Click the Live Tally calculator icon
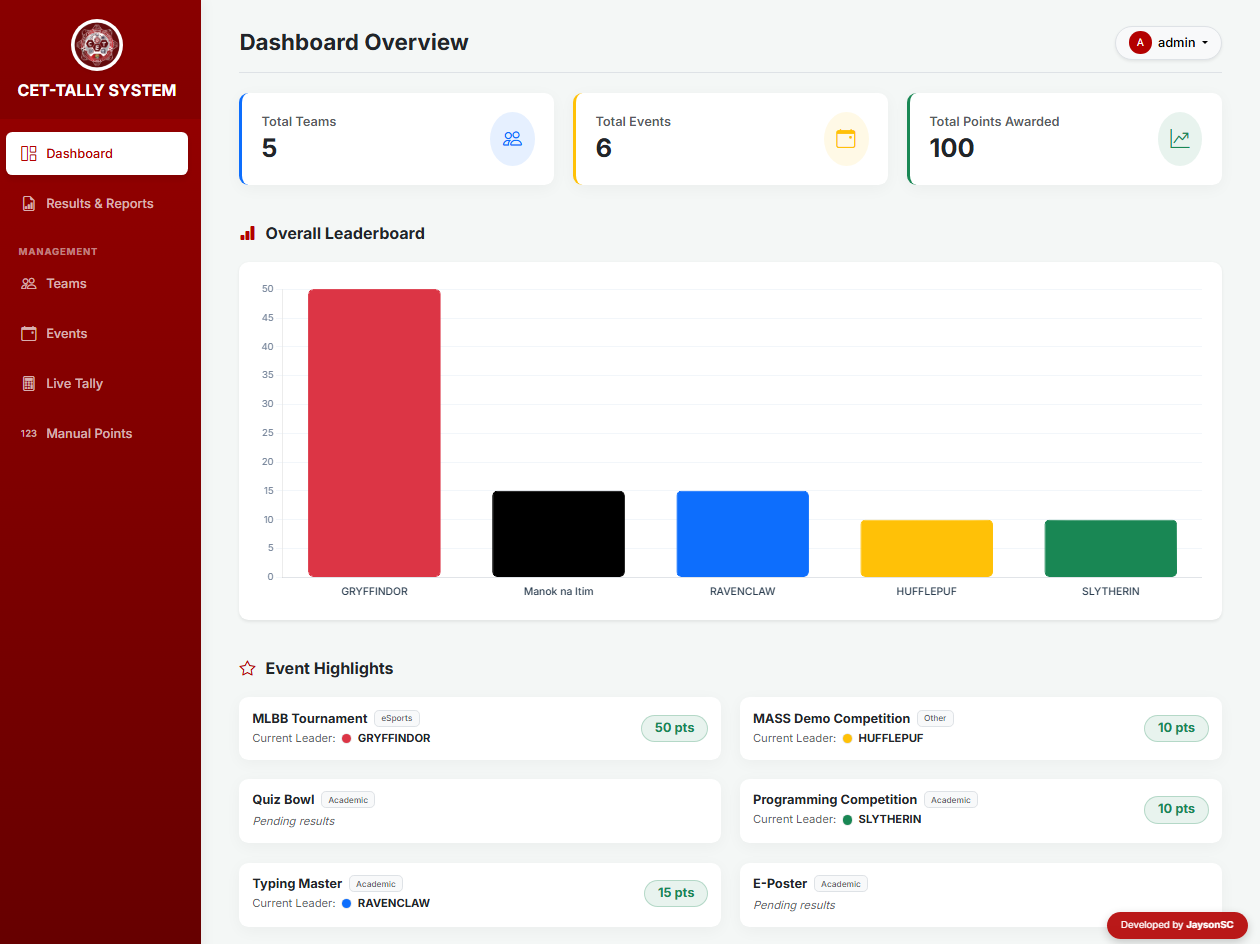1260x944 pixels. [28, 383]
